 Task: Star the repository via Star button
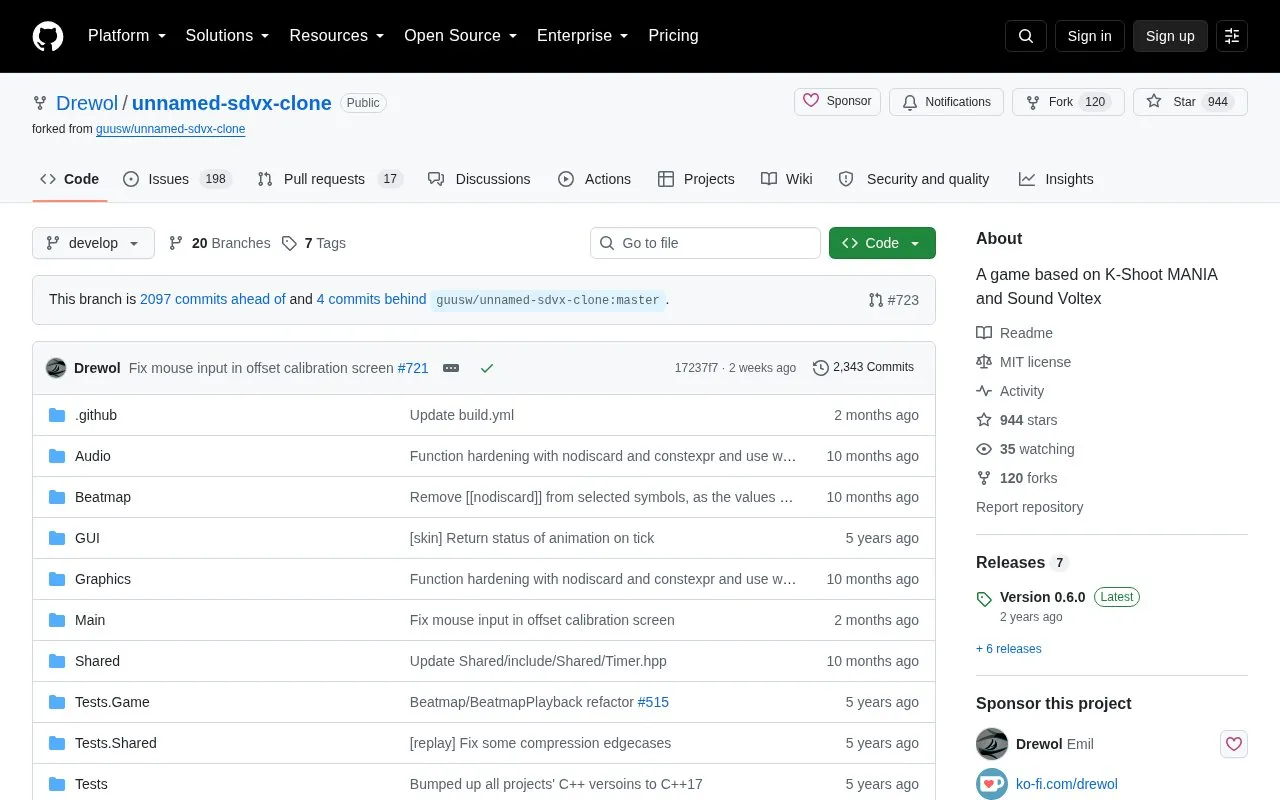[x=1190, y=102]
